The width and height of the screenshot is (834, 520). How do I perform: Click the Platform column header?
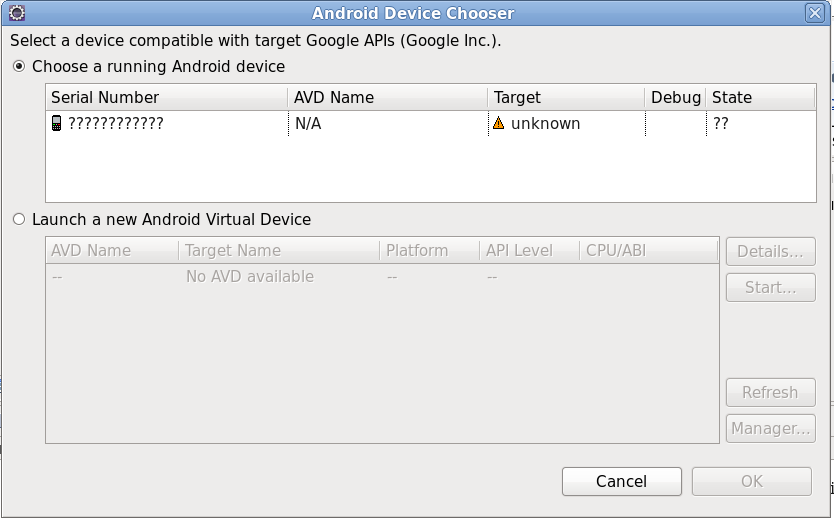pyautogui.click(x=430, y=250)
